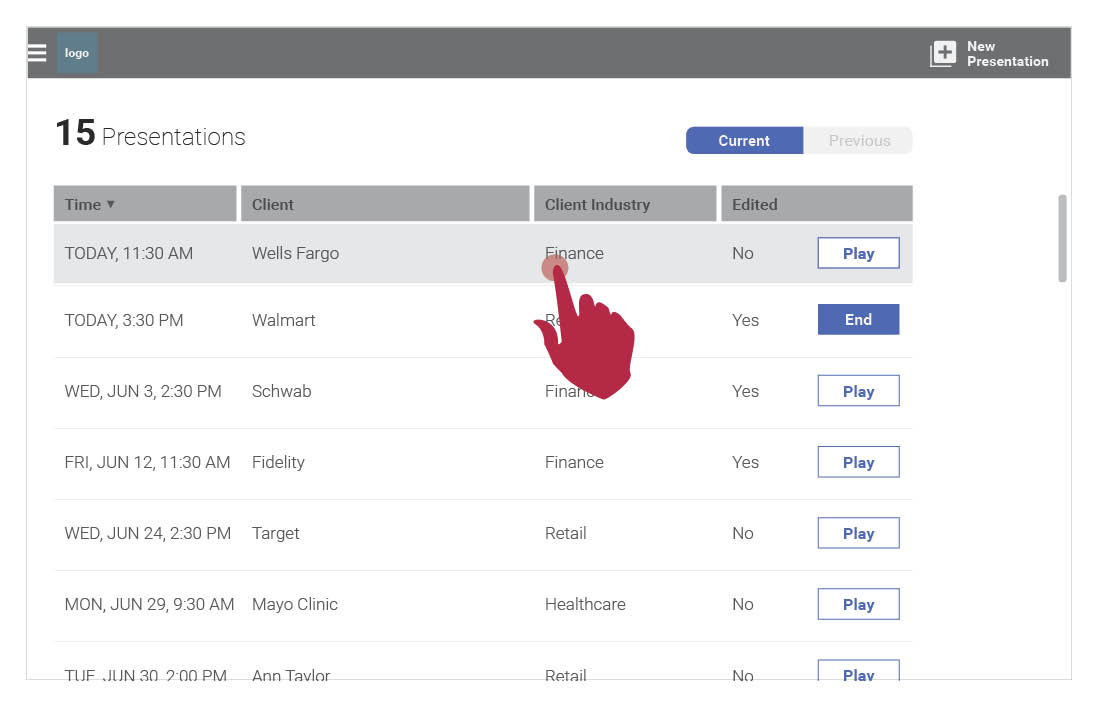Screen dimensions: 1100x701
Task: Select the Fidelity client cell
Action: pos(278,462)
